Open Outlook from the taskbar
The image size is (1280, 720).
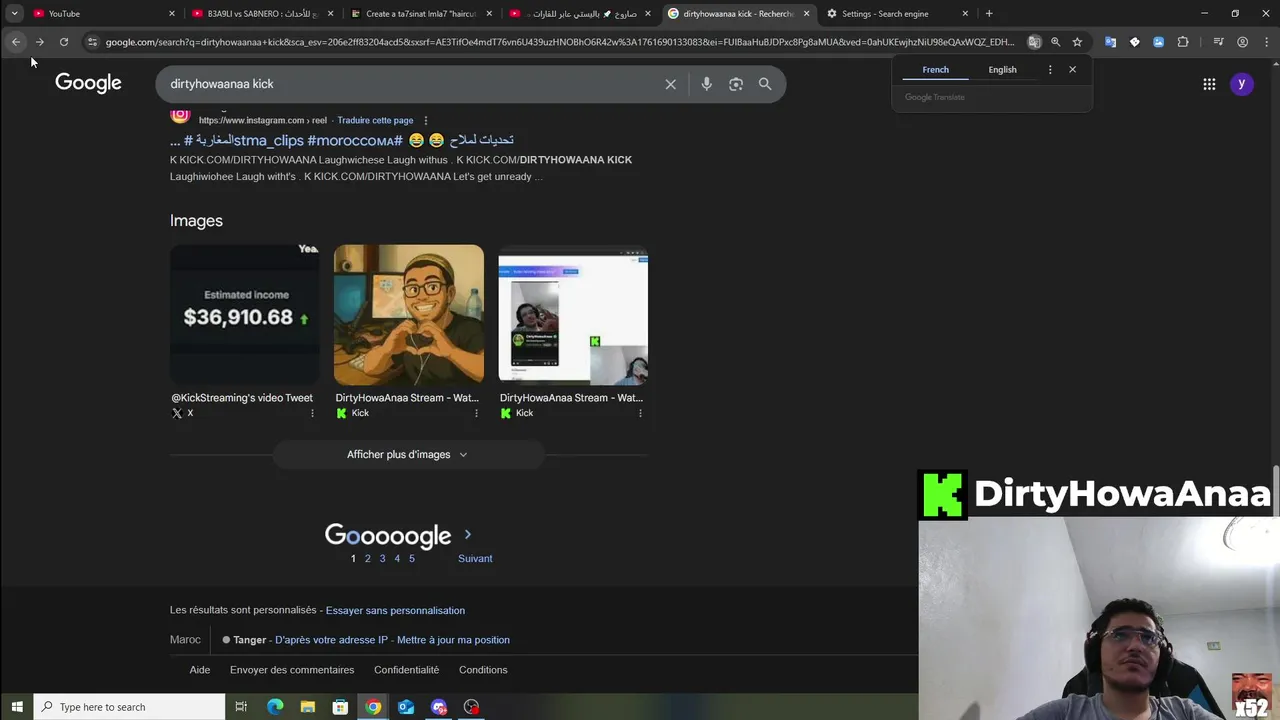[406, 707]
